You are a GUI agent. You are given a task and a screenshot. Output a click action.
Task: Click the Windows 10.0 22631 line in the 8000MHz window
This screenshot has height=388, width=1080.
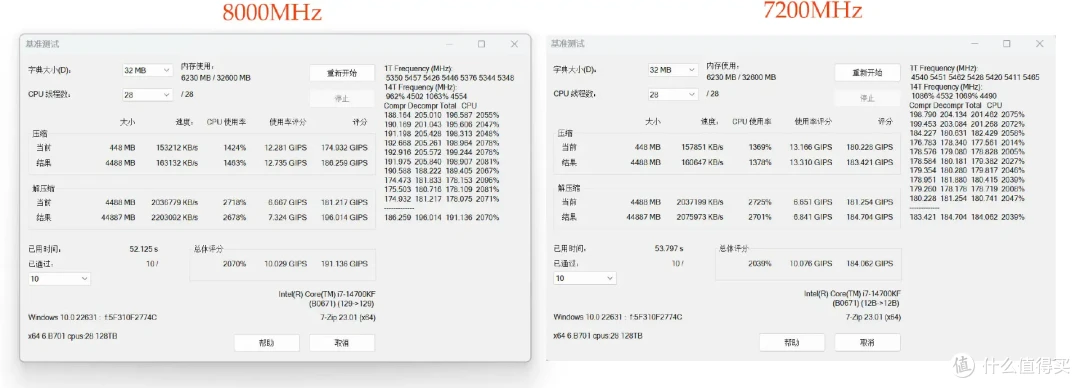point(93,318)
